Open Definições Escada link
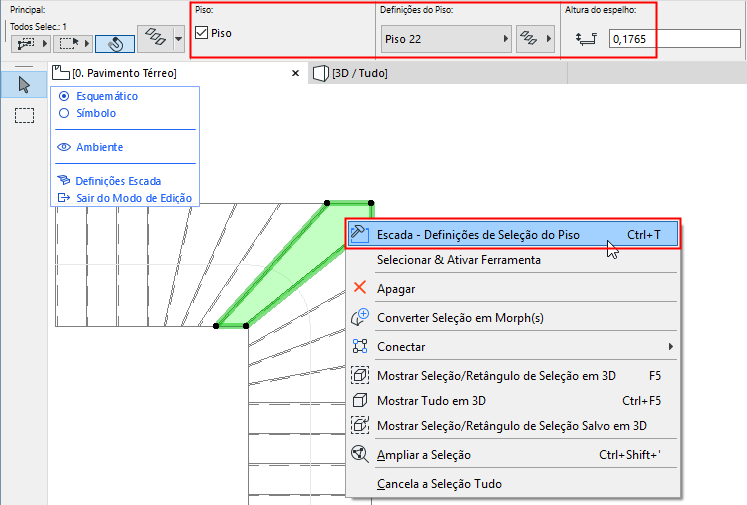Image resolution: width=747 pixels, height=505 pixels. (118, 181)
